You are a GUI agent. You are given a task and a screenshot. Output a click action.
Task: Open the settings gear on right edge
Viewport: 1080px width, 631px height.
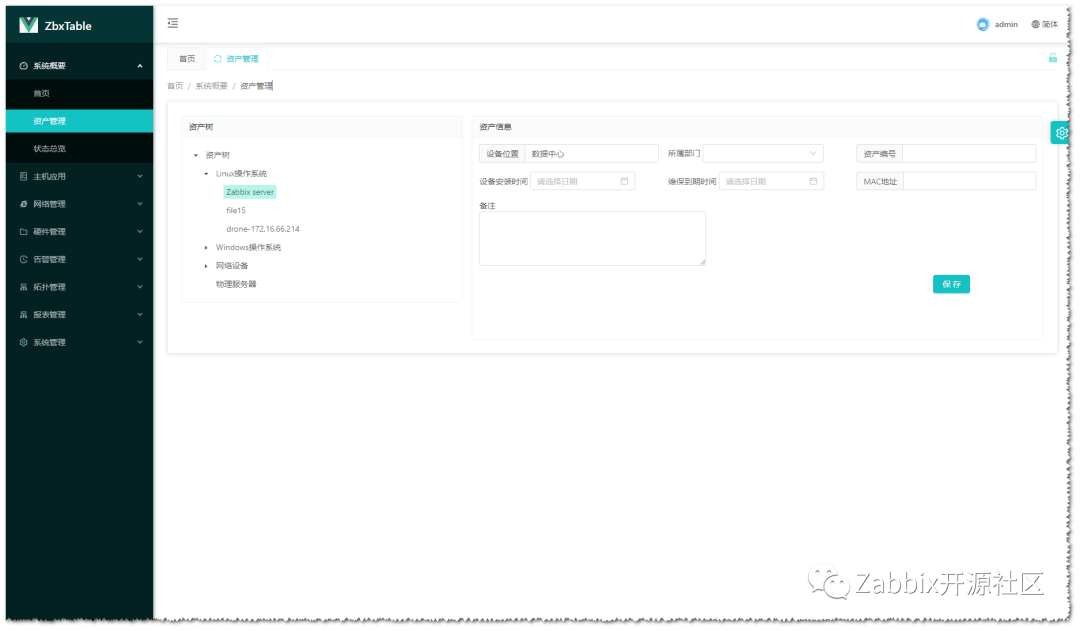click(1061, 133)
